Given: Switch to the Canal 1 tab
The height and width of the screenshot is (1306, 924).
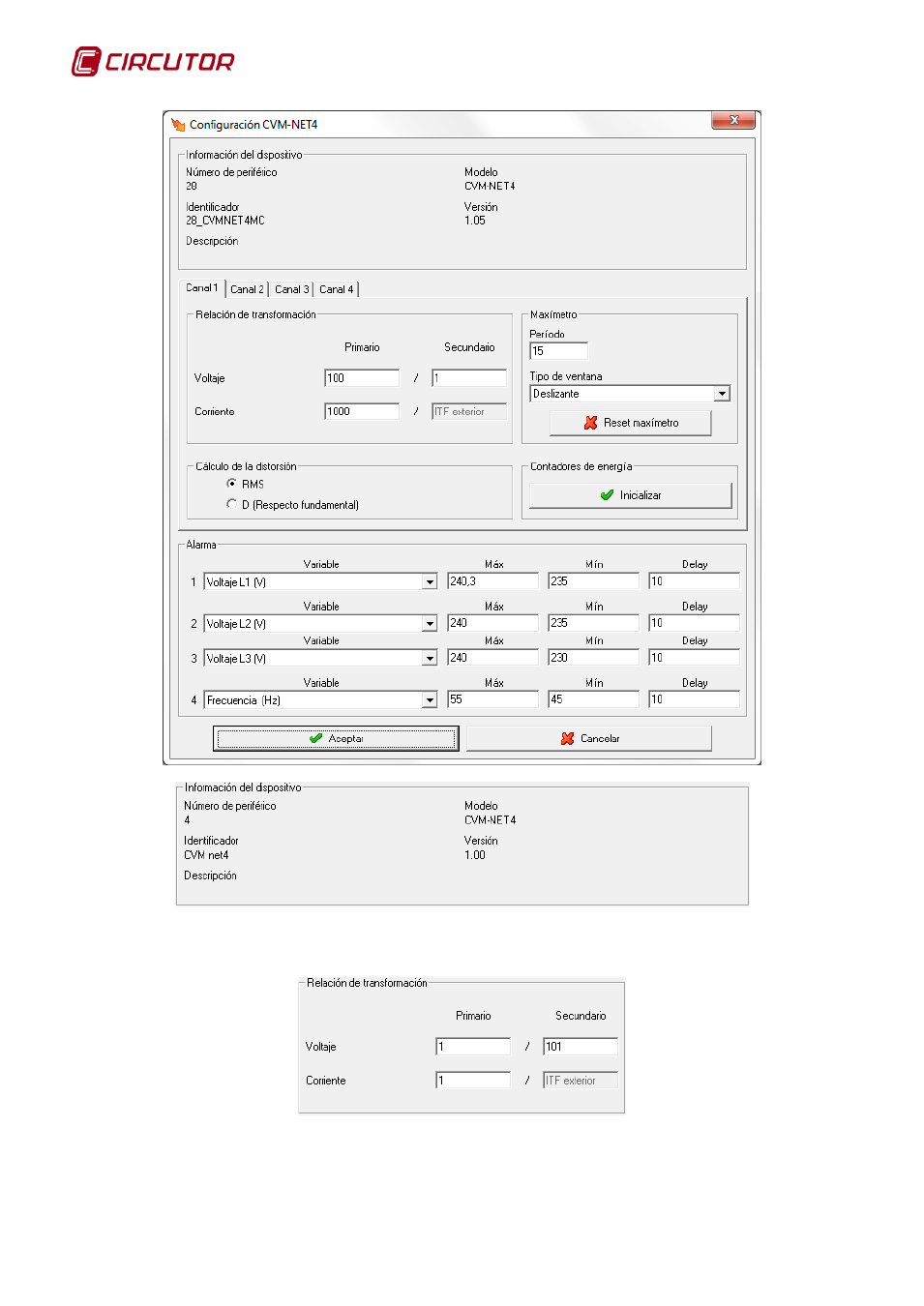Looking at the screenshot, I should (202, 288).
